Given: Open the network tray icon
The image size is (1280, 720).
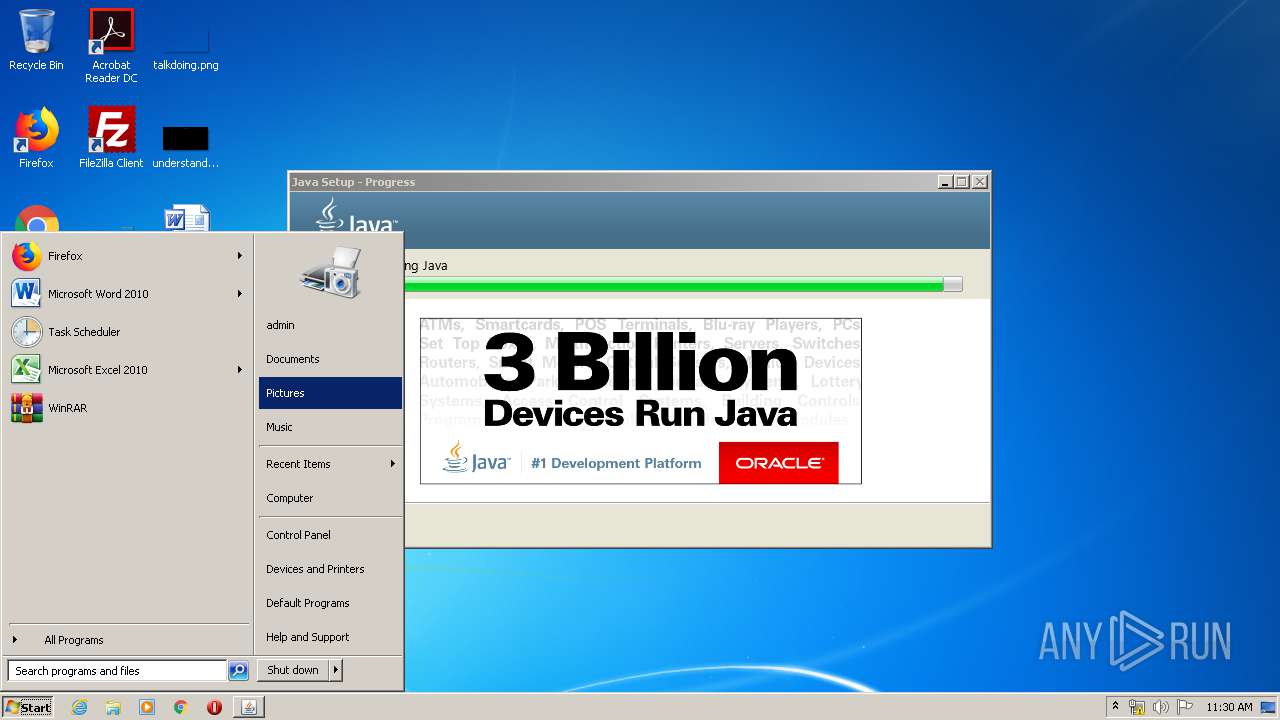Looking at the screenshot, I should click(1137, 707).
